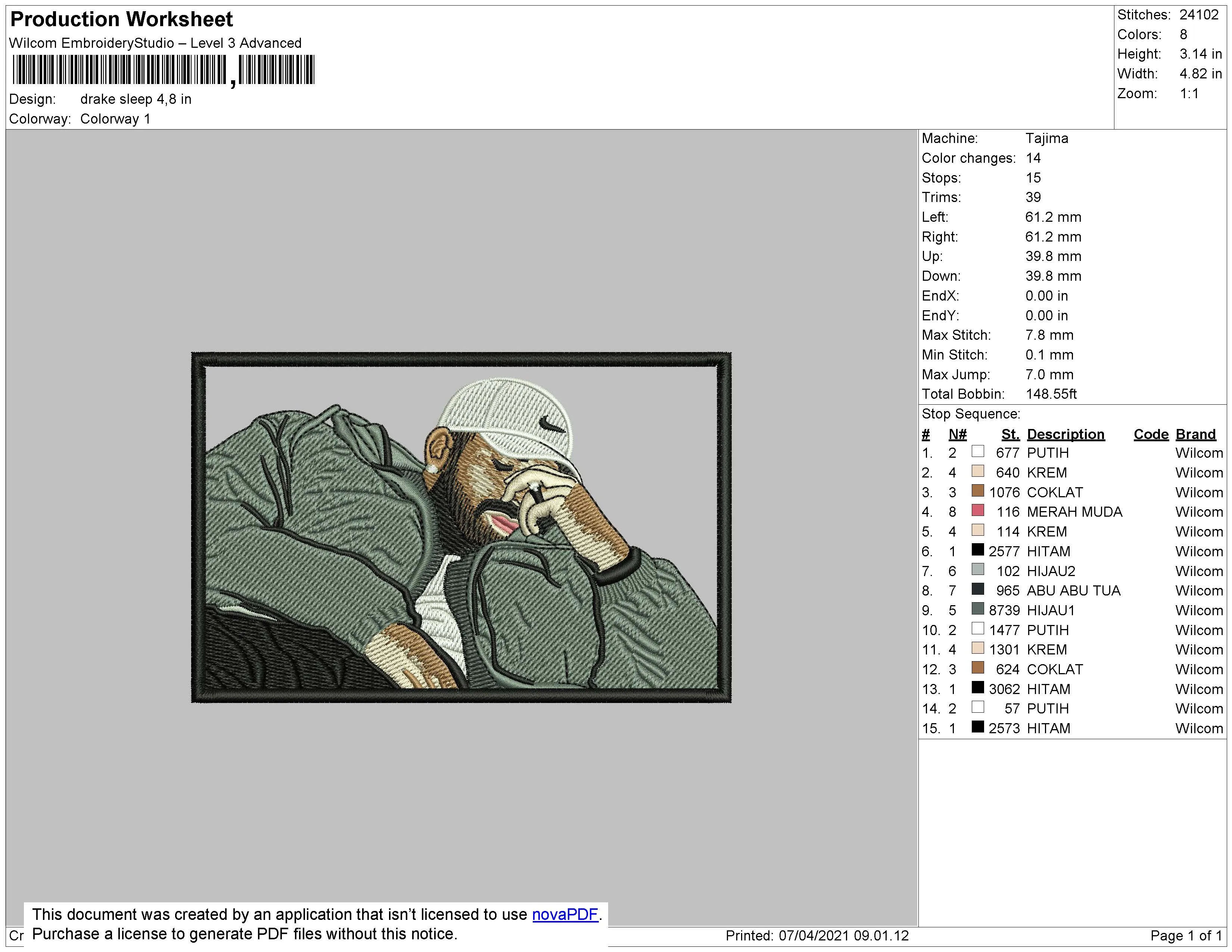The height and width of the screenshot is (952, 1232).
Task: Select stitch count 1477 in row 10
Action: tap(1004, 630)
